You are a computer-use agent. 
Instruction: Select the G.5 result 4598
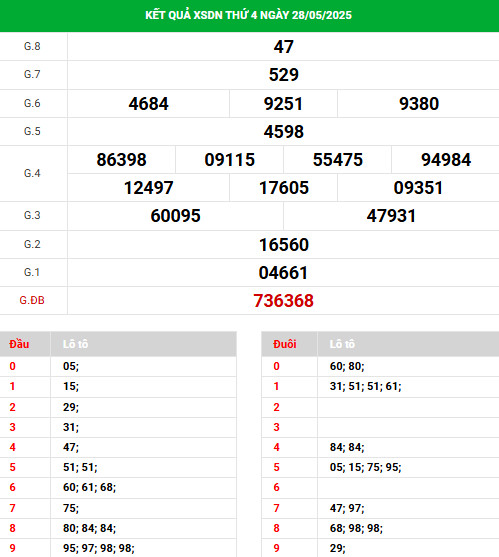283,132
